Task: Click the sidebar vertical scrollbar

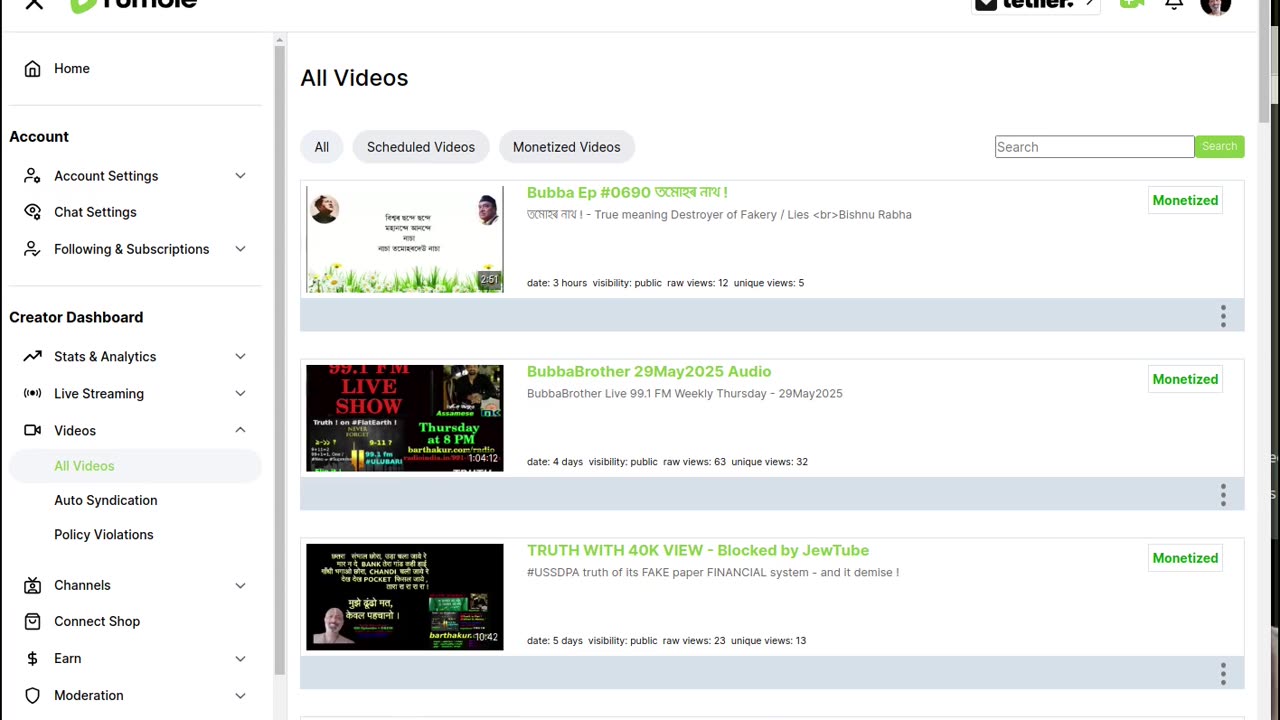Action: coord(280,360)
